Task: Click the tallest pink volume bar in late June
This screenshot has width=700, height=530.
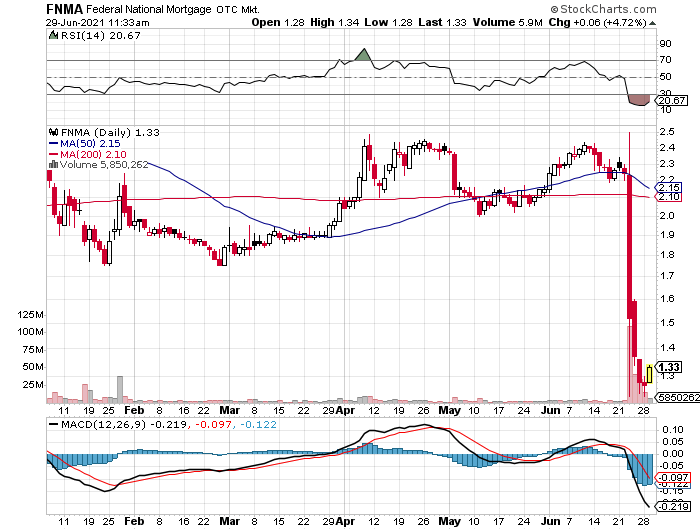Action: [x=629, y=364]
